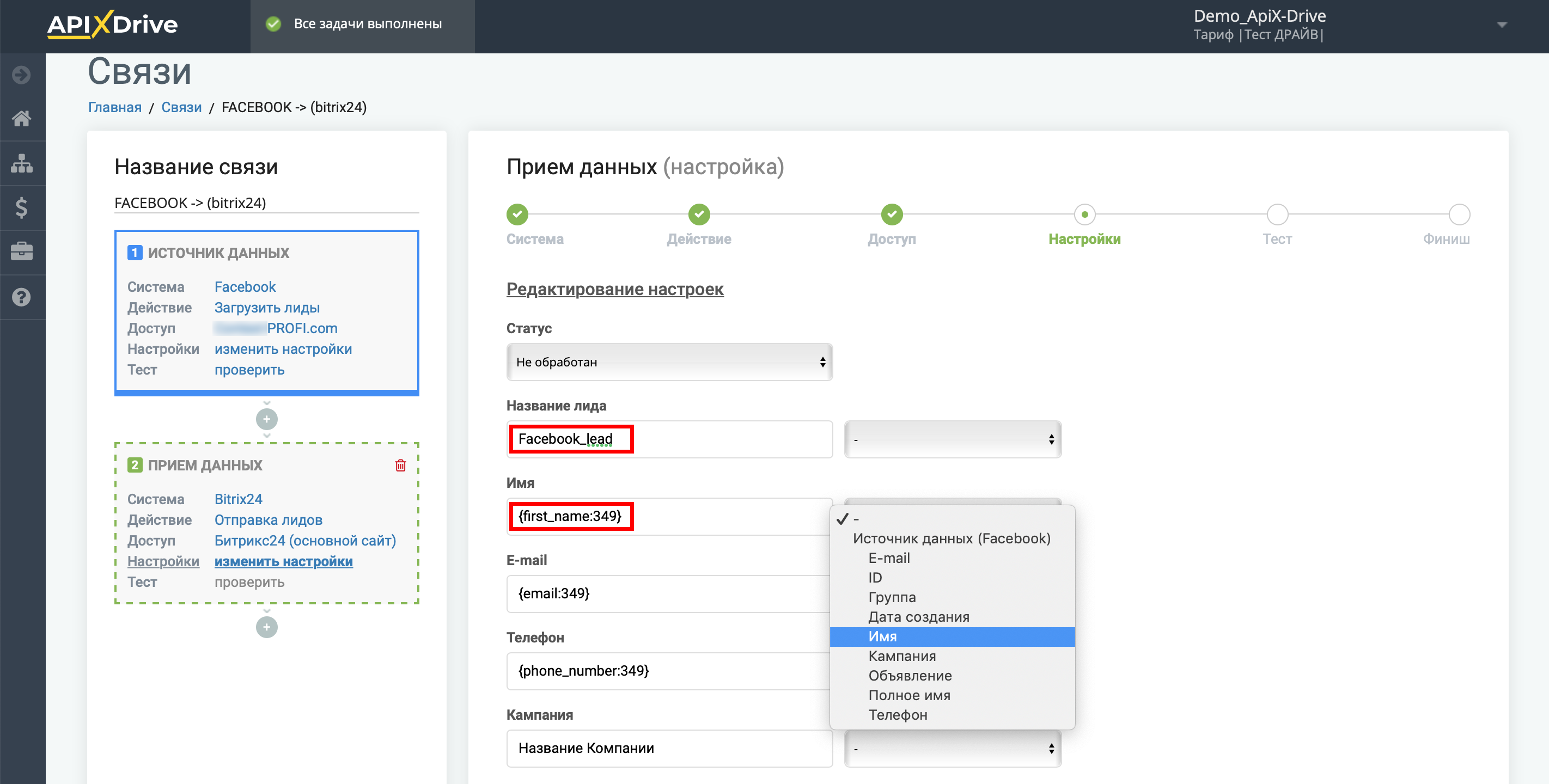Click greyed проверить in receiver block
This screenshot has height=784, width=1549.
[249, 582]
